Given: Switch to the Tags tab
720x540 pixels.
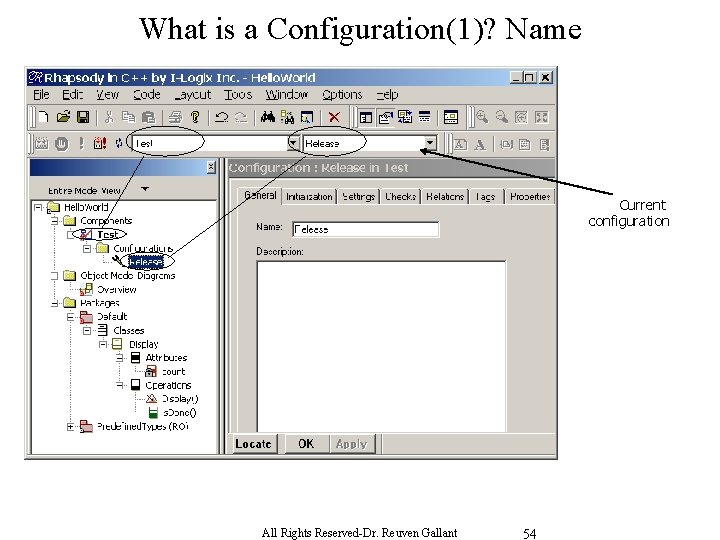Looking at the screenshot, I should 485,197.
